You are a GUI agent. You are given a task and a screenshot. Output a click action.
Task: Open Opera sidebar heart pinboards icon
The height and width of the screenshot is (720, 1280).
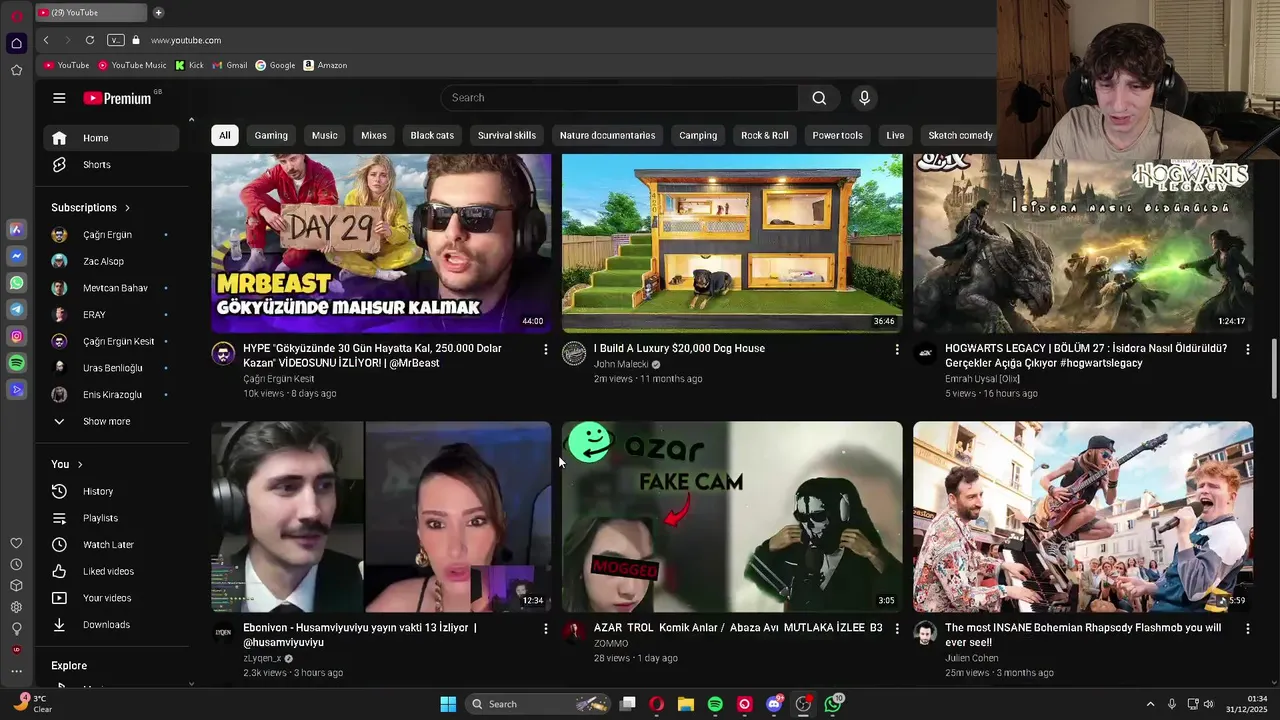point(16,543)
